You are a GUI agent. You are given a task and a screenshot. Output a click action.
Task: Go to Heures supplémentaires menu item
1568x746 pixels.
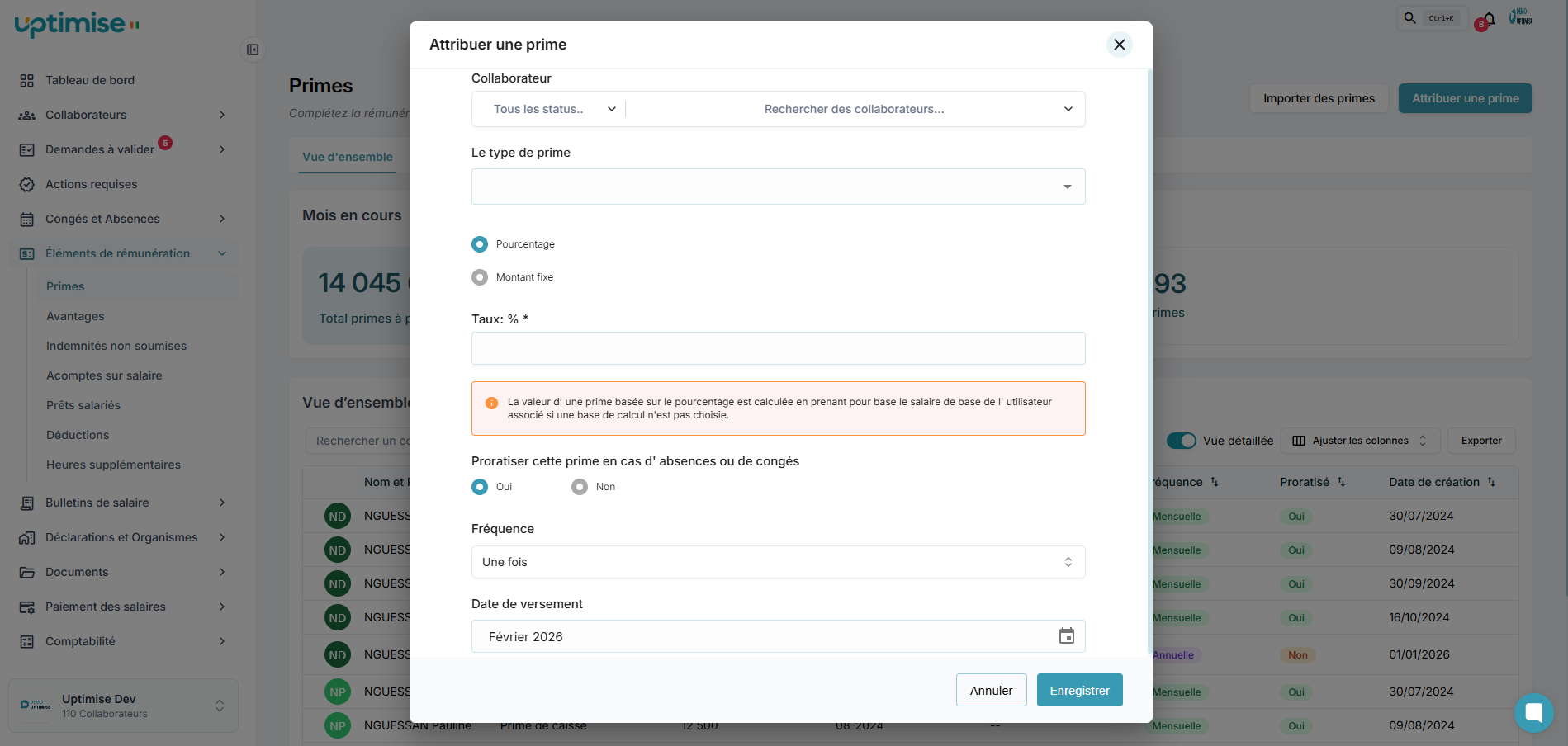(113, 465)
